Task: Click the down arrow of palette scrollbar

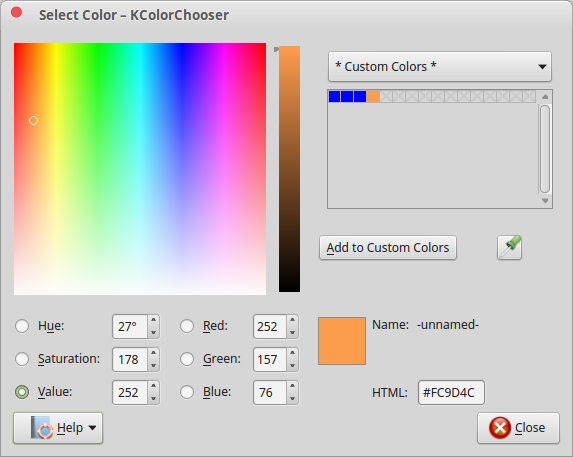Action: pyautogui.click(x=545, y=201)
